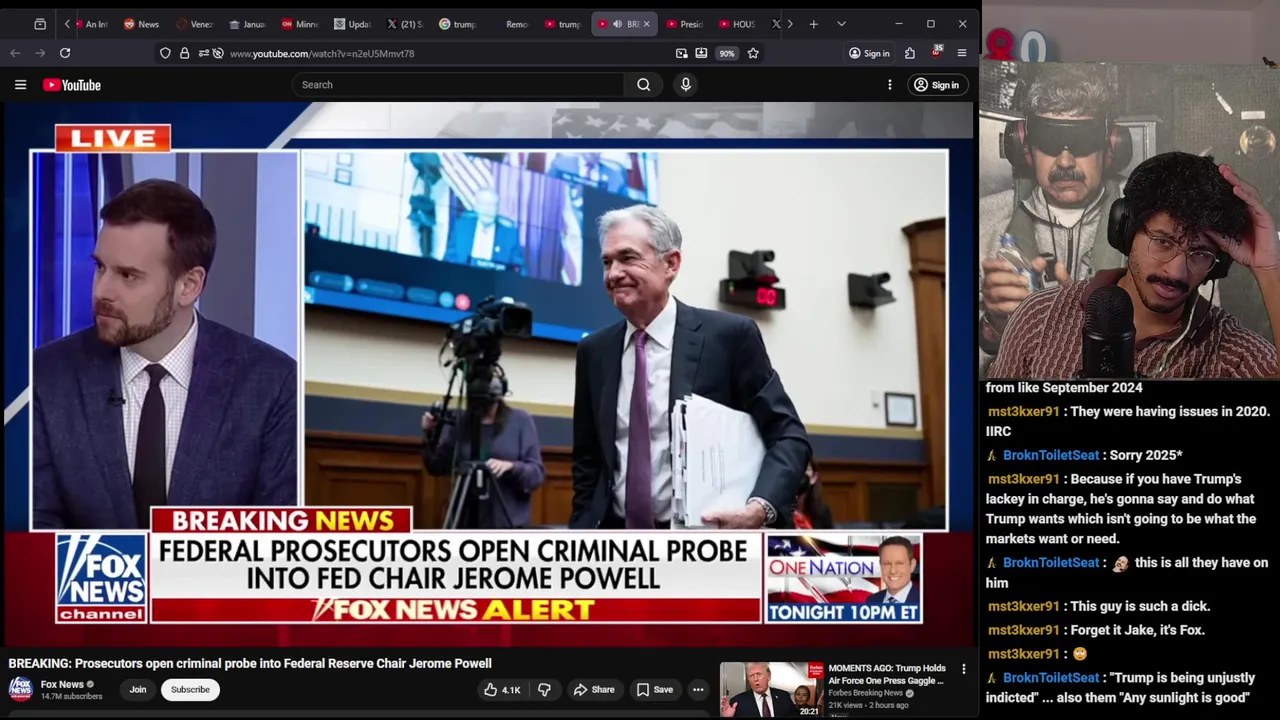Close the active BRE YouTube tab
This screenshot has width=1280, height=720.
pos(646,24)
